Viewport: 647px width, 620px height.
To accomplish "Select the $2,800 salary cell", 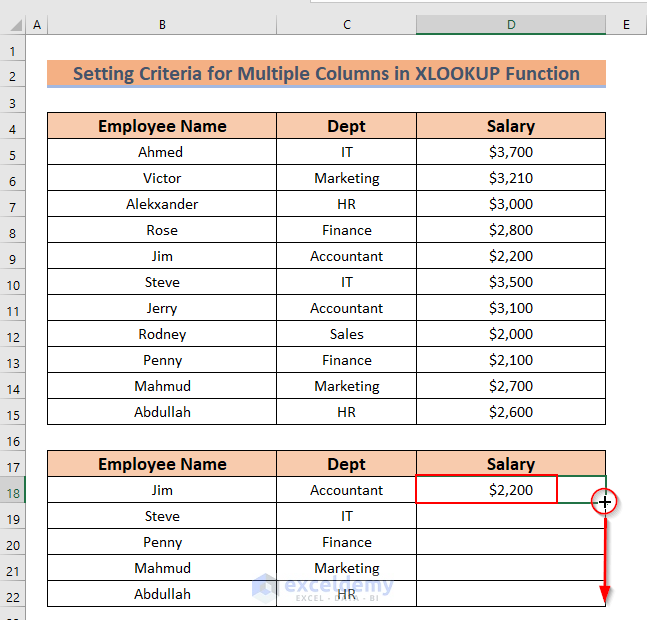I will pyautogui.click(x=511, y=230).
